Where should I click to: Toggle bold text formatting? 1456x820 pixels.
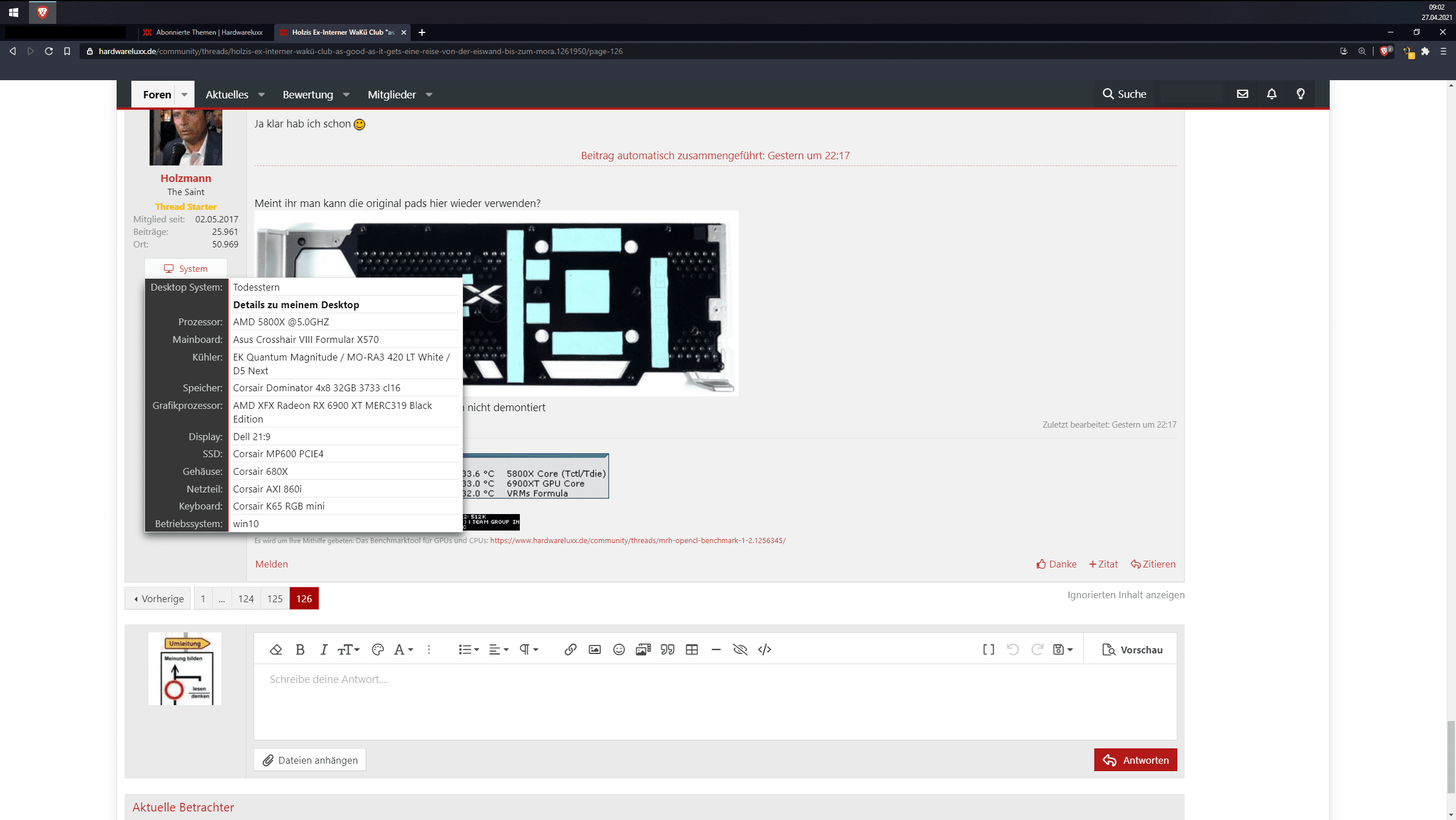[x=300, y=649]
